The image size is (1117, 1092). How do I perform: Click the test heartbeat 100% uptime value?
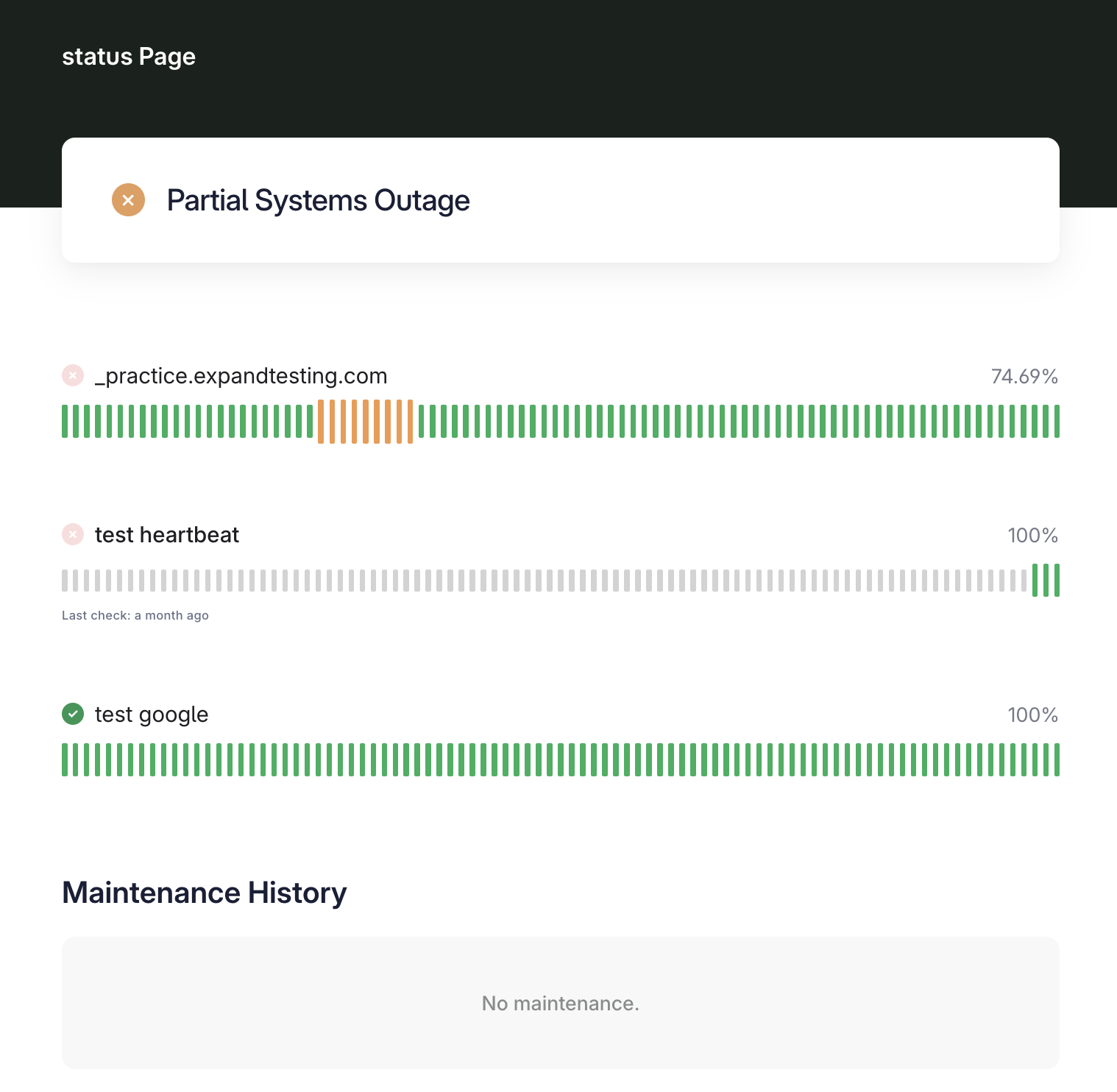(x=1032, y=536)
